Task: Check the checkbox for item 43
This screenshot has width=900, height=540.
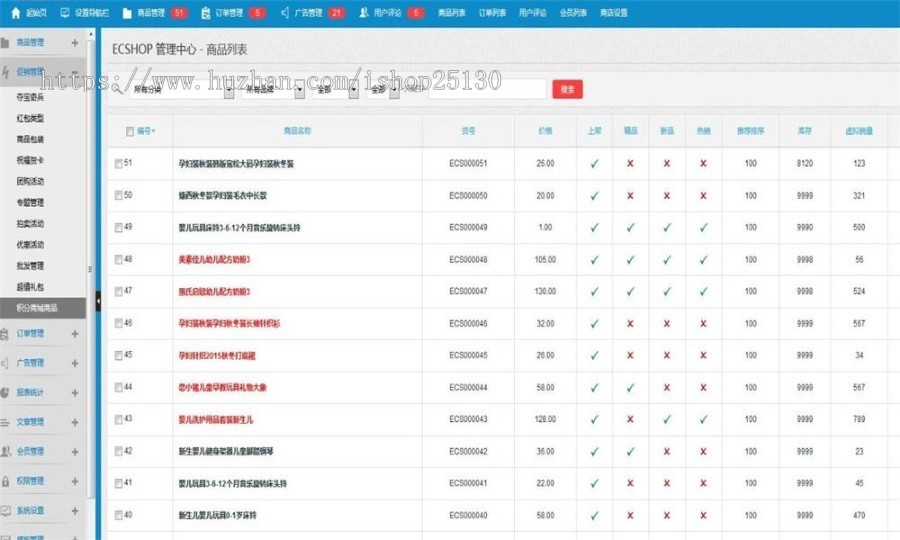Action: tap(118, 419)
